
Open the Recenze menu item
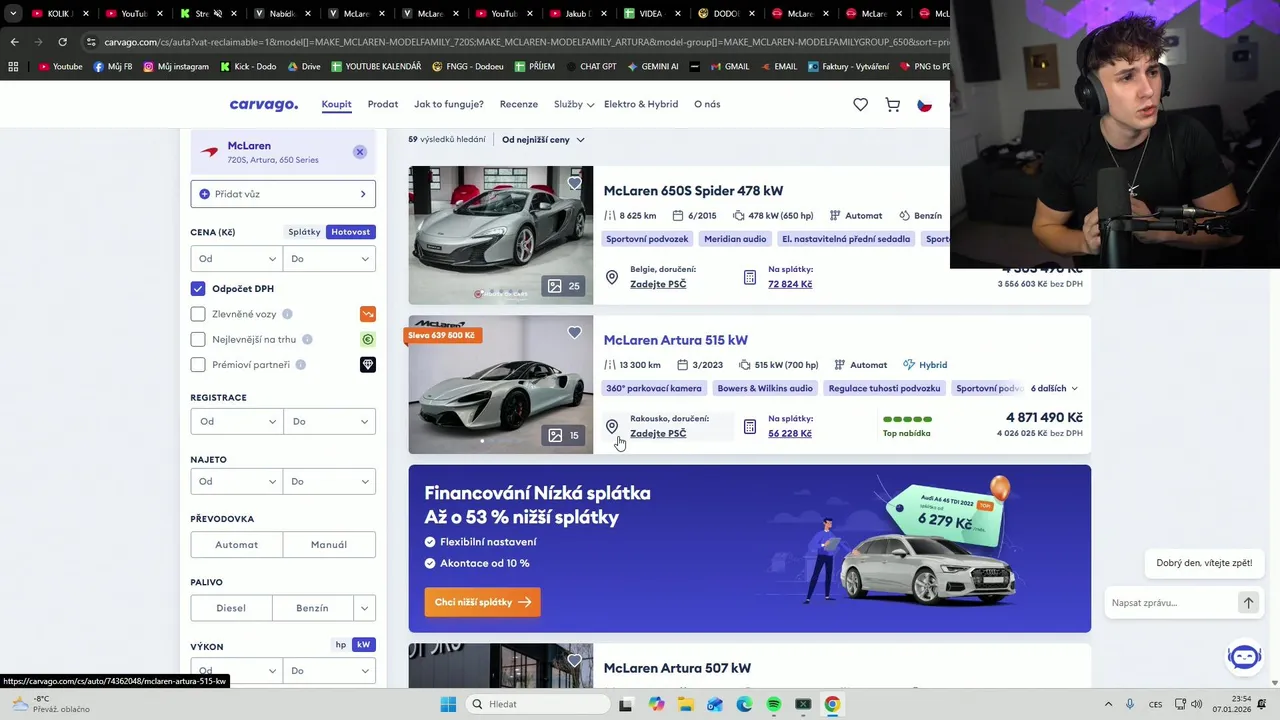coord(519,104)
